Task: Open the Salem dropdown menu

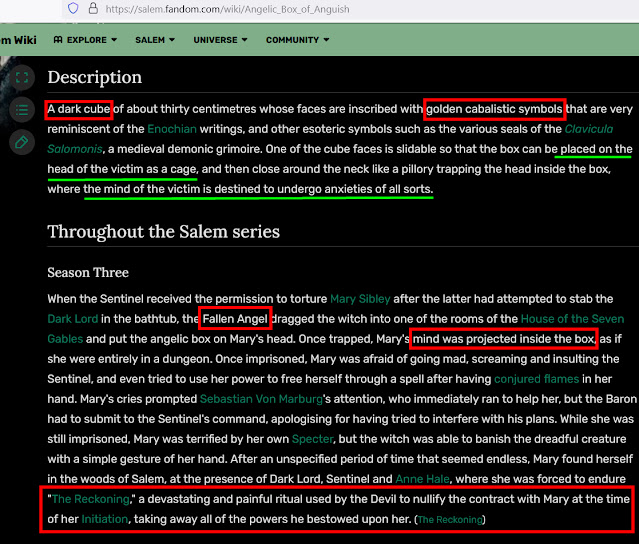Action: [x=155, y=40]
